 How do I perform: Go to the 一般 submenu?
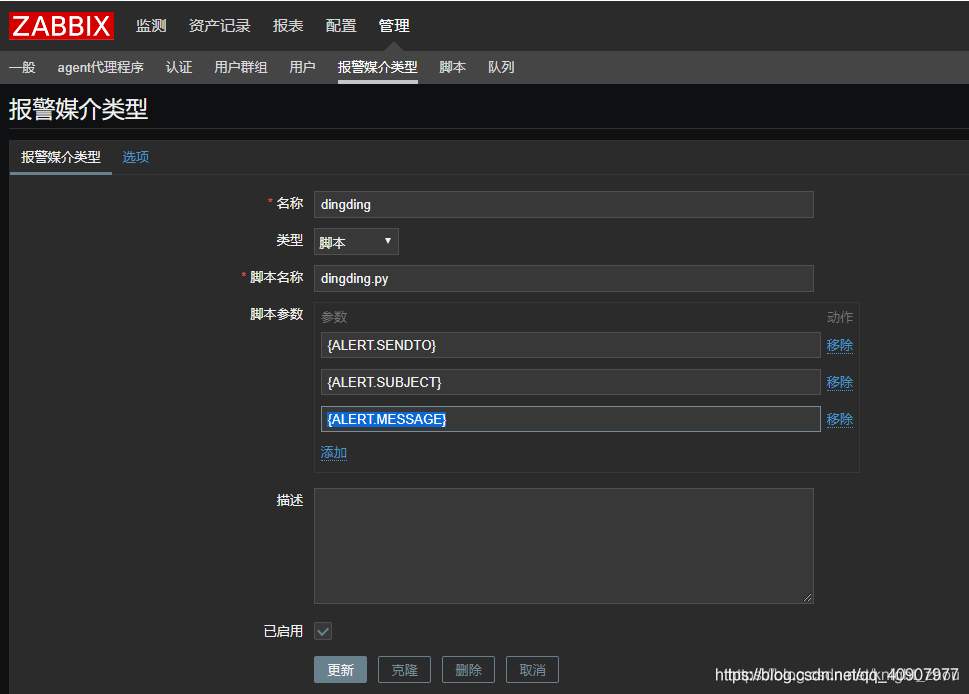[x=22, y=67]
